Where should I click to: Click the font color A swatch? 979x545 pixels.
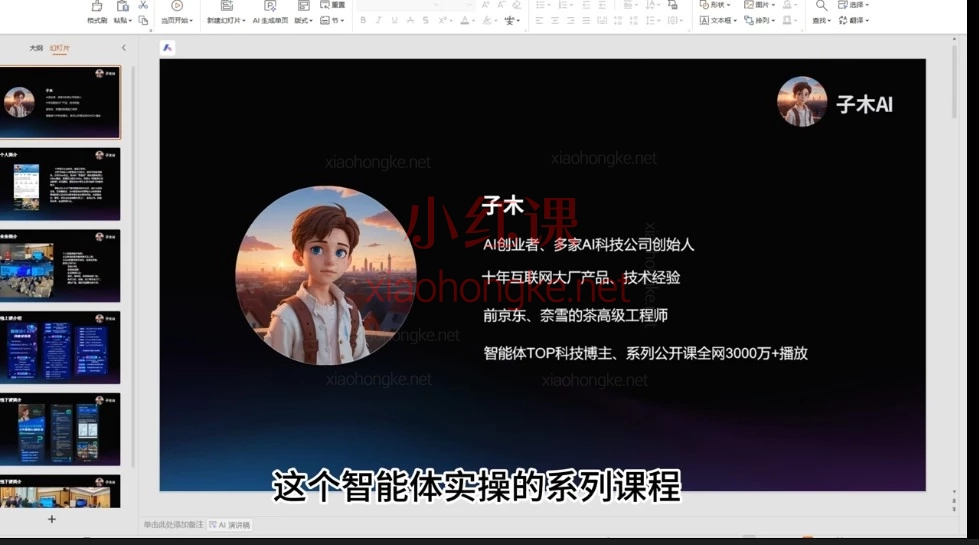pyautogui.click(x=465, y=21)
